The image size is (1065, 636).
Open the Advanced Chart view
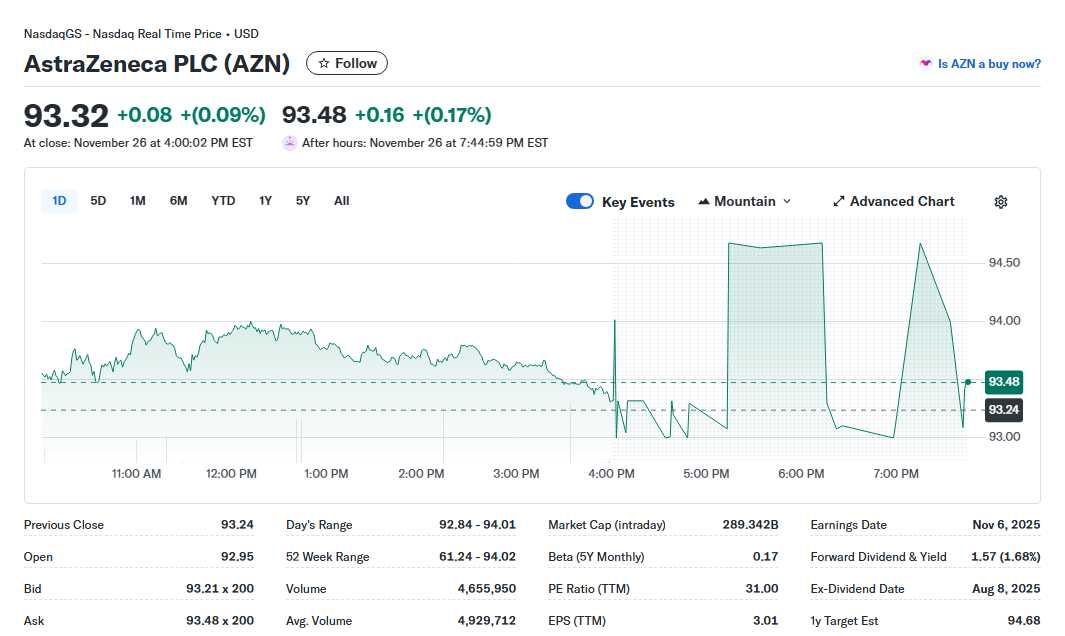pyautogui.click(x=893, y=202)
